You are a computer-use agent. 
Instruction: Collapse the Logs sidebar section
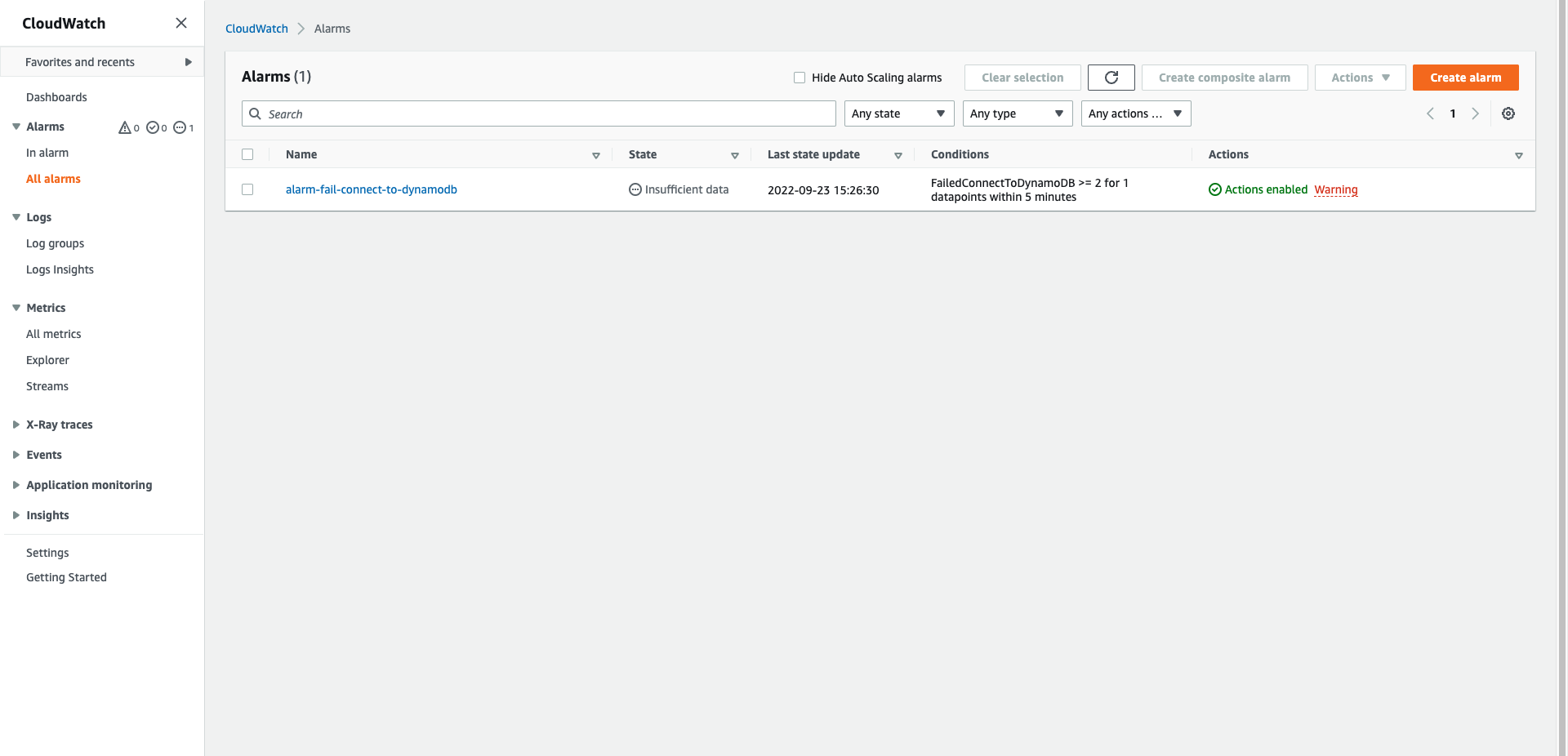16,217
